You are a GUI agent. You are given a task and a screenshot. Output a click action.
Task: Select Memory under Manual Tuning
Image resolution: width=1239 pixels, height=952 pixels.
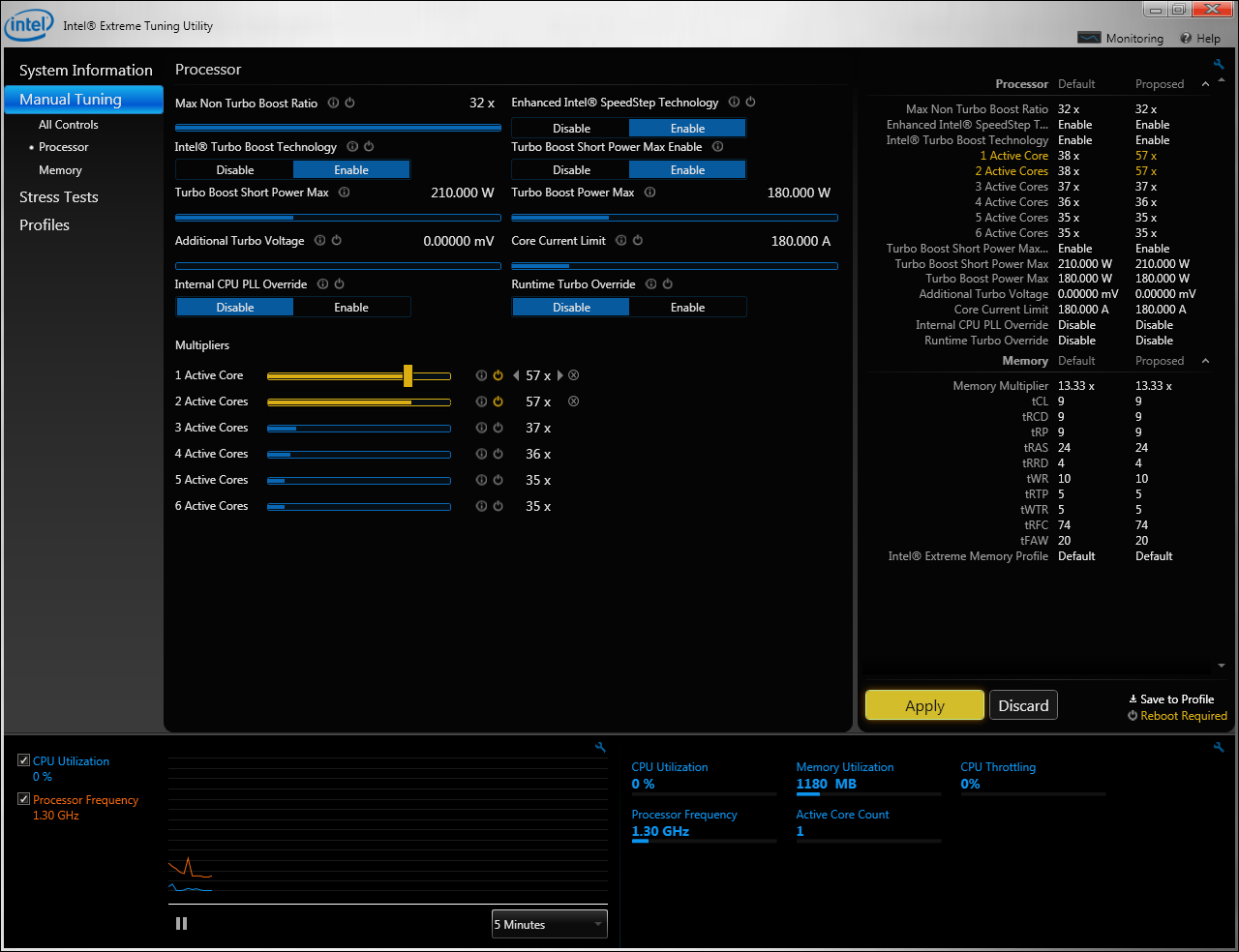coord(60,170)
